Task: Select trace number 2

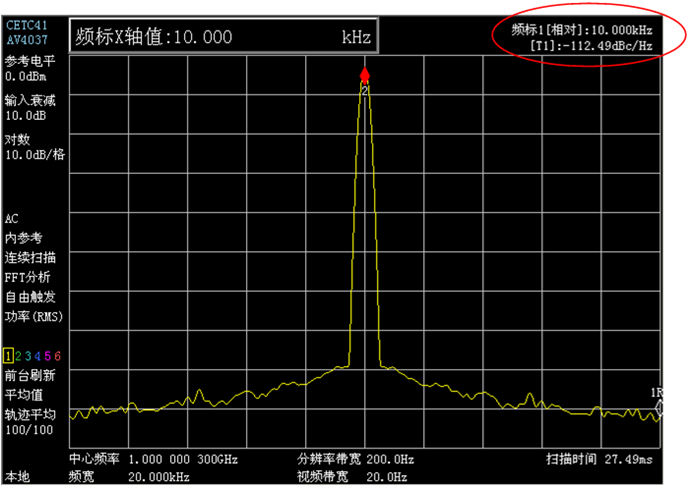Action: [18, 357]
